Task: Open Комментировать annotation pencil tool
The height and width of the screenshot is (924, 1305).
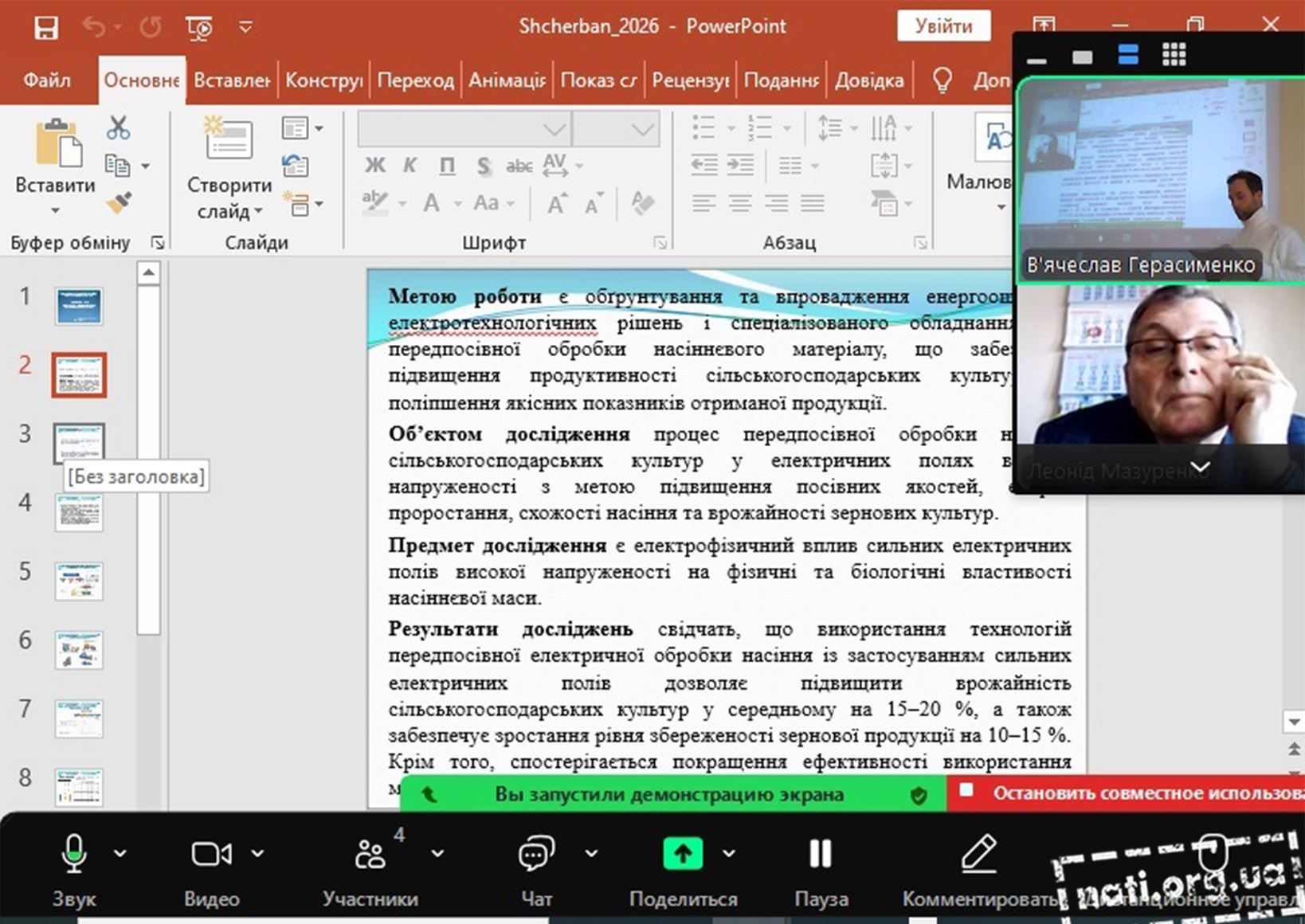Action: [x=978, y=854]
